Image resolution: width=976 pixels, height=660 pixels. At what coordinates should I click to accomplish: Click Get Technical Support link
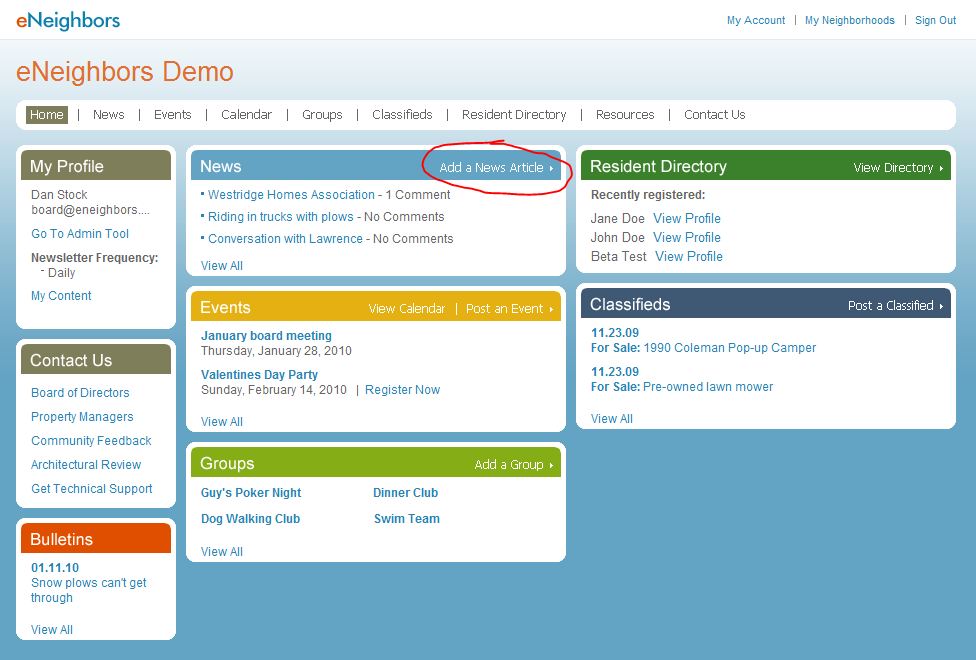[92, 489]
